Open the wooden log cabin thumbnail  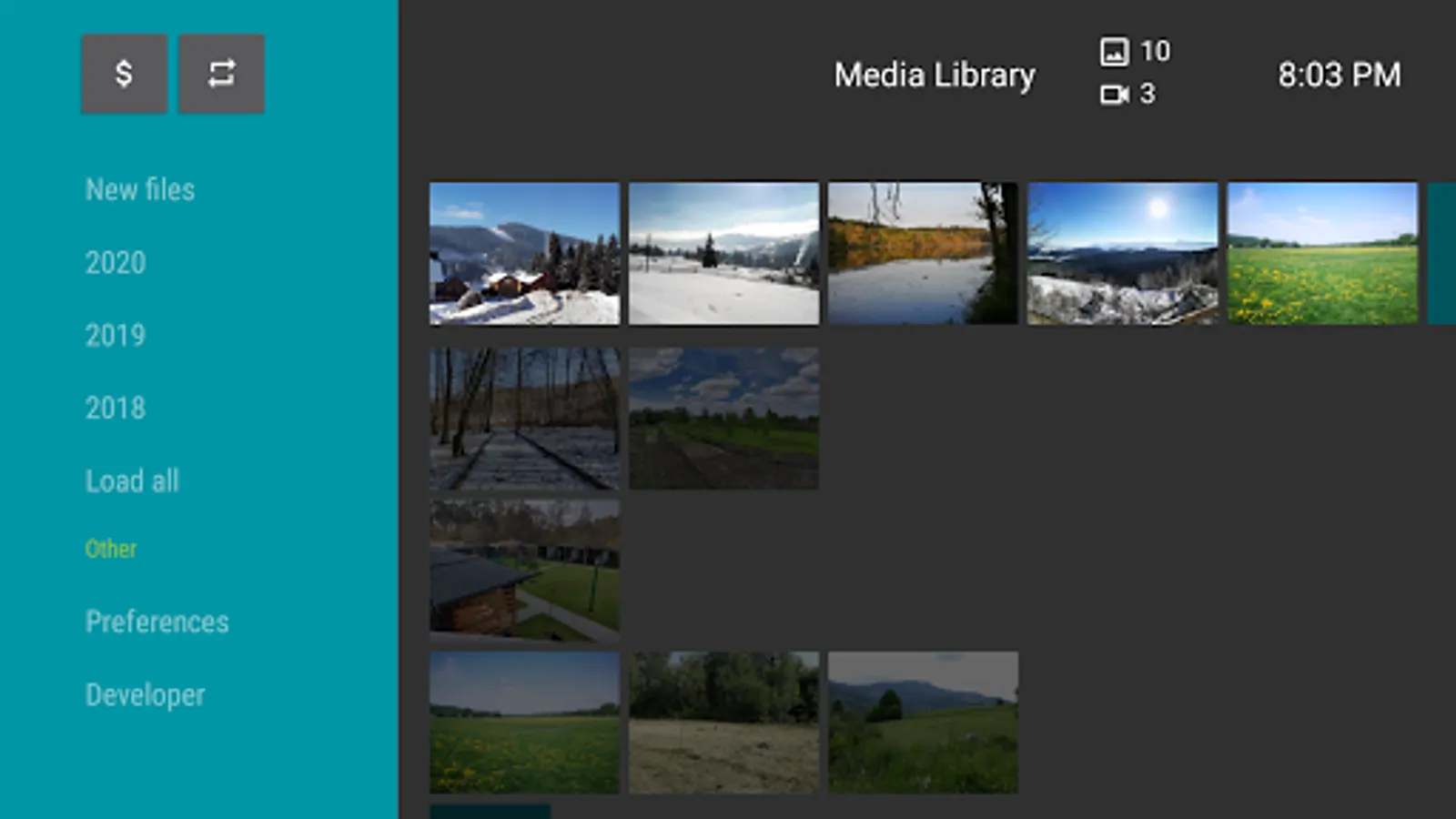(524, 570)
